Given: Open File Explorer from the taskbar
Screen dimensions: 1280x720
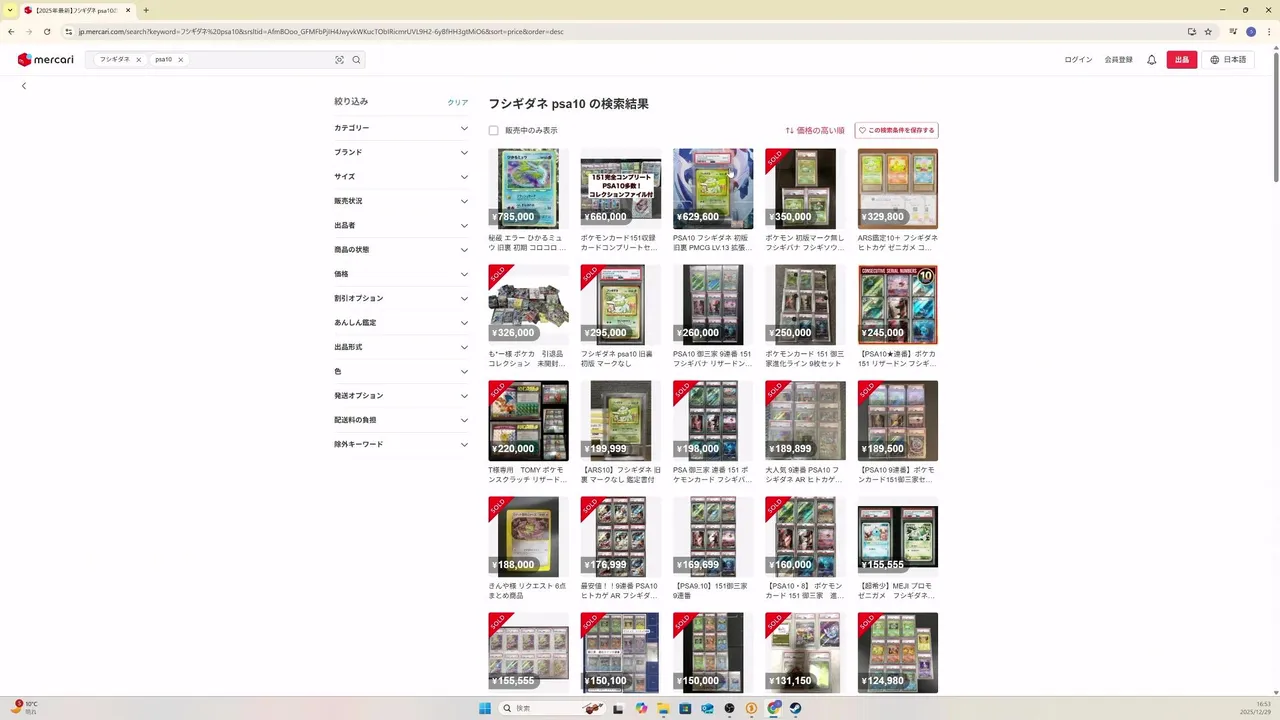Looking at the screenshot, I should tap(662, 708).
